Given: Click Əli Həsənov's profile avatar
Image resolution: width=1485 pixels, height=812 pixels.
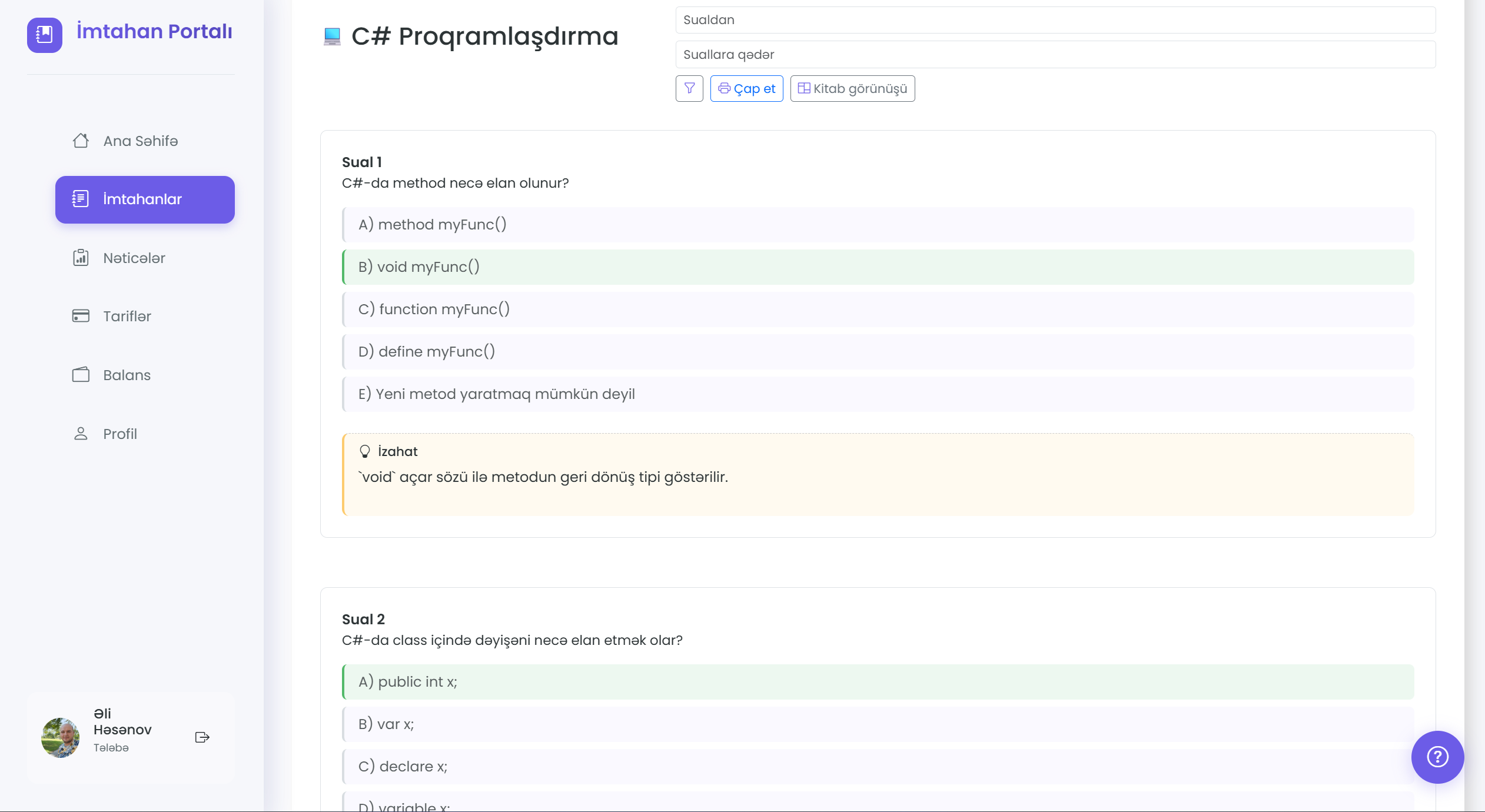Looking at the screenshot, I should 60,737.
